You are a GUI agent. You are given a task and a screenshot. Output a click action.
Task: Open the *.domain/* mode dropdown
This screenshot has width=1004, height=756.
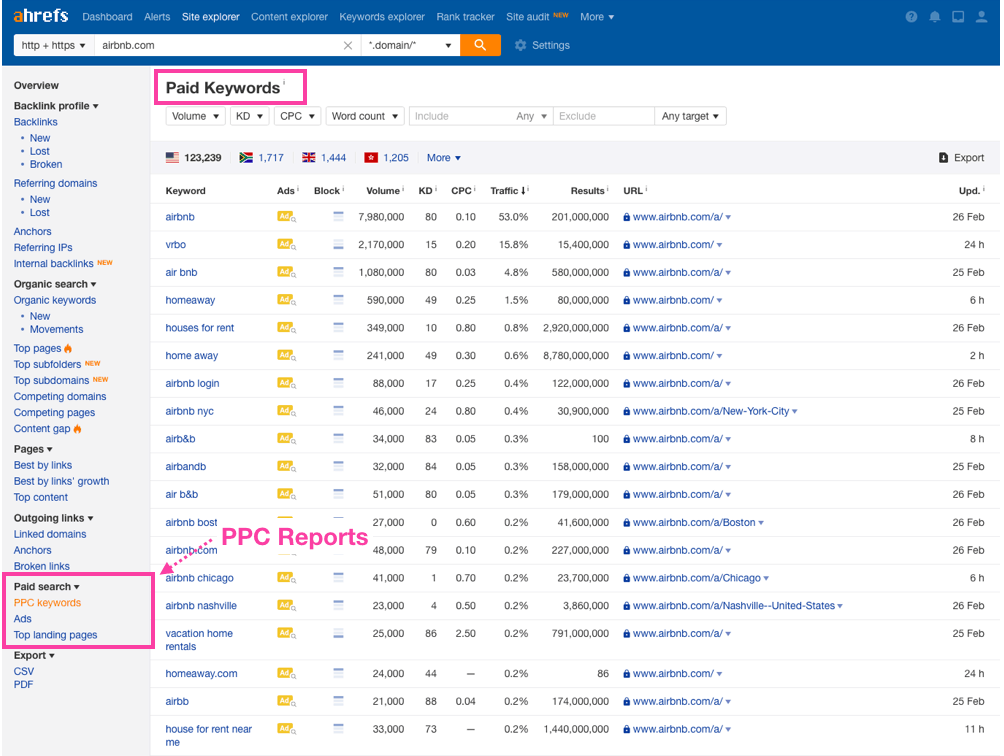click(x=410, y=45)
